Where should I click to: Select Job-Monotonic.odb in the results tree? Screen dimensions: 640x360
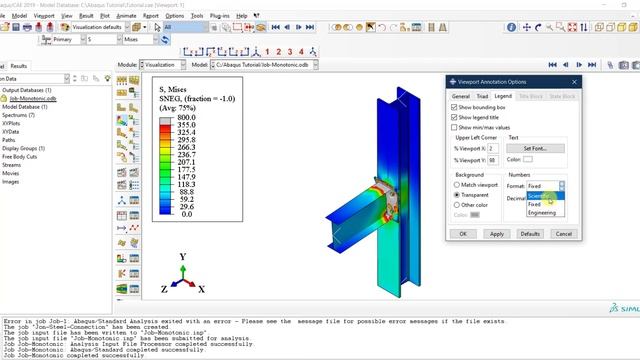tap(33, 98)
